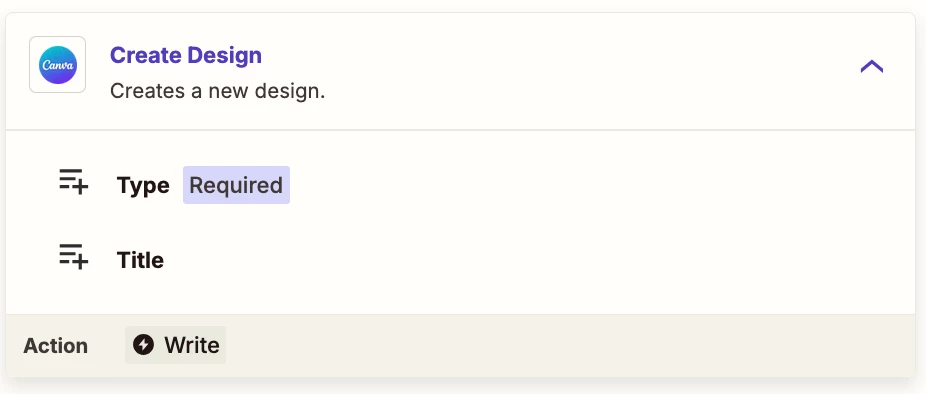Screen dimensions: 926x394
Task: Click the word 'Write' in the footer badge
Action: point(192,345)
